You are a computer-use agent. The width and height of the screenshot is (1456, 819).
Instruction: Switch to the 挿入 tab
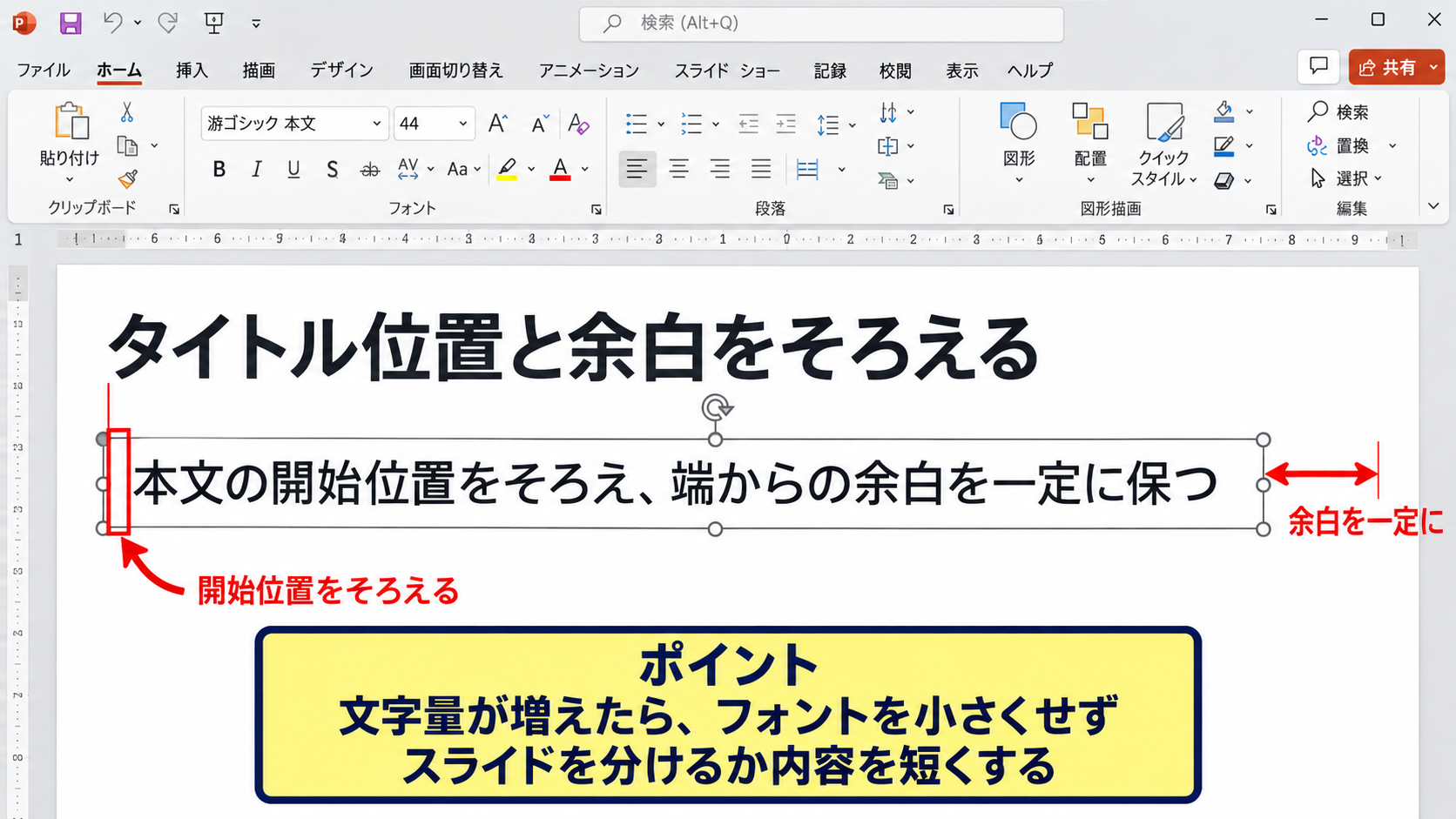(192, 70)
